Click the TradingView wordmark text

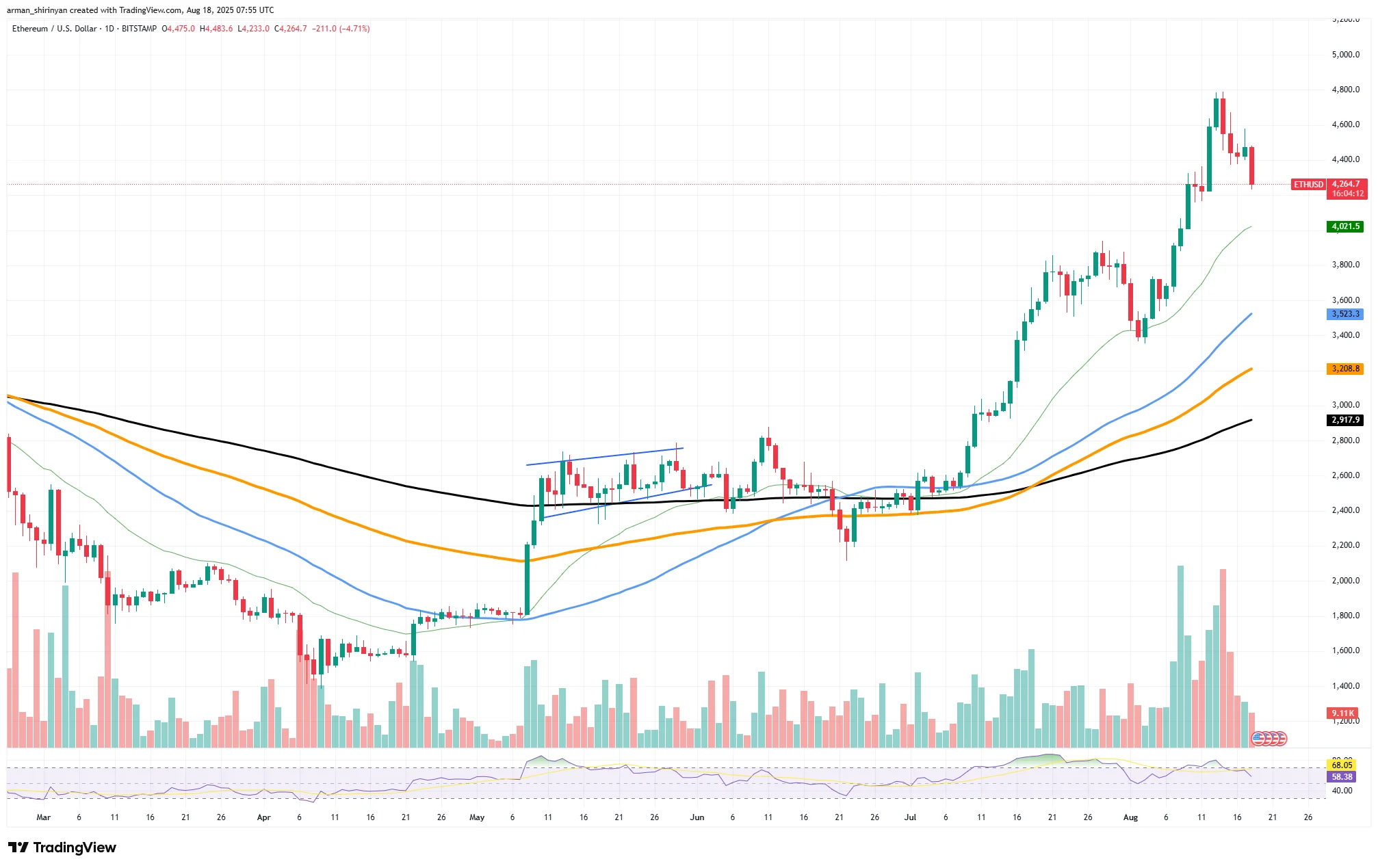click(x=75, y=847)
